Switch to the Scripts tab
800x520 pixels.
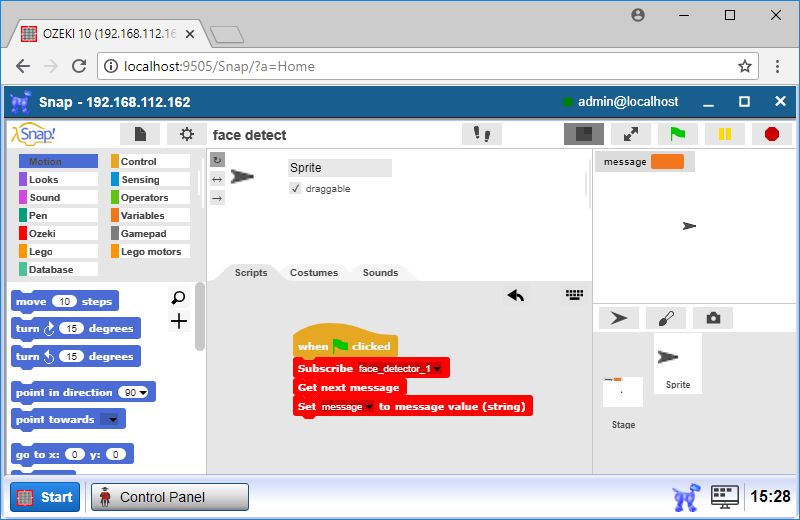point(251,273)
